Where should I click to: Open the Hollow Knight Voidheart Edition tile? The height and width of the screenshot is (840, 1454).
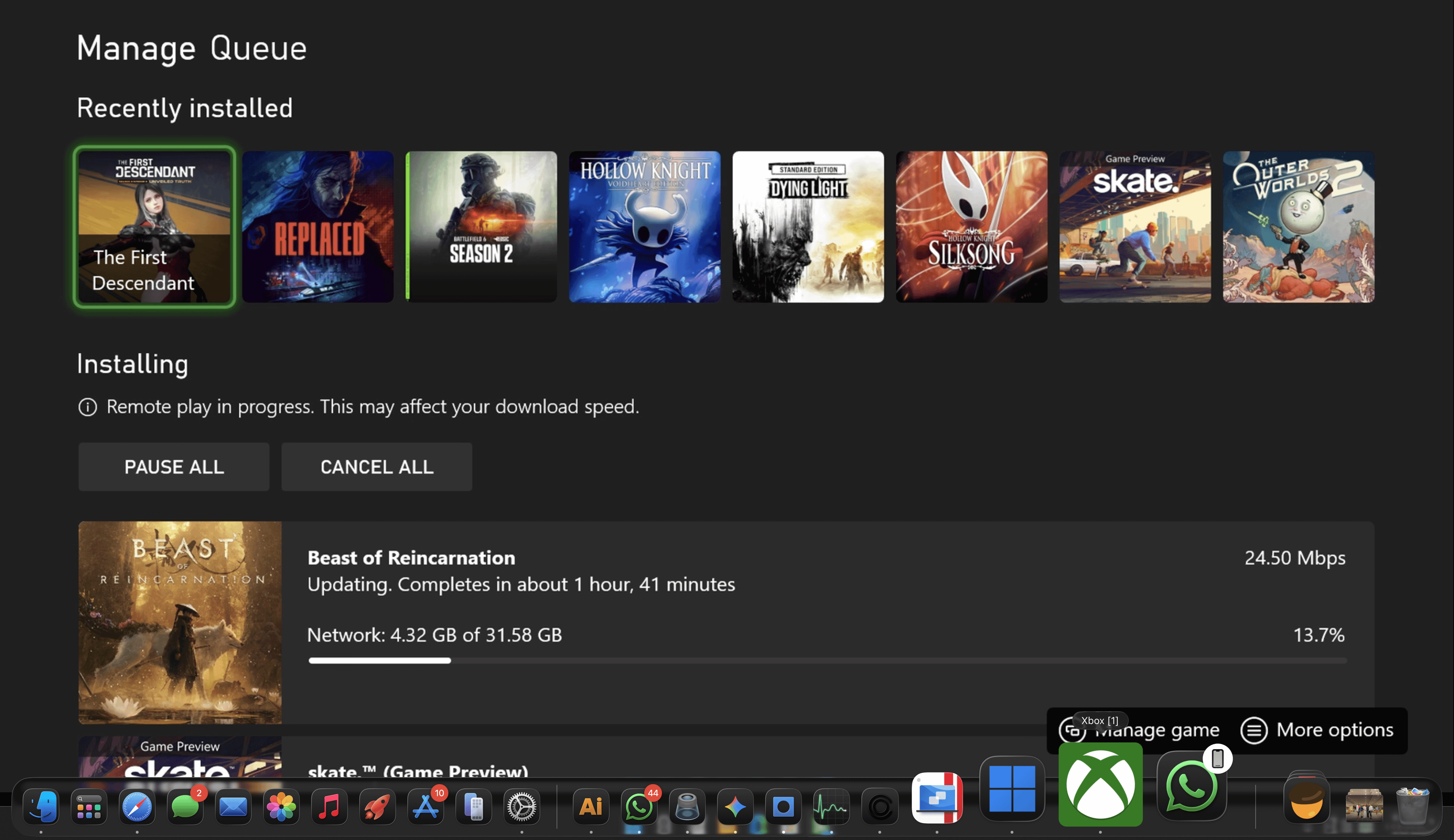tap(644, 227)
